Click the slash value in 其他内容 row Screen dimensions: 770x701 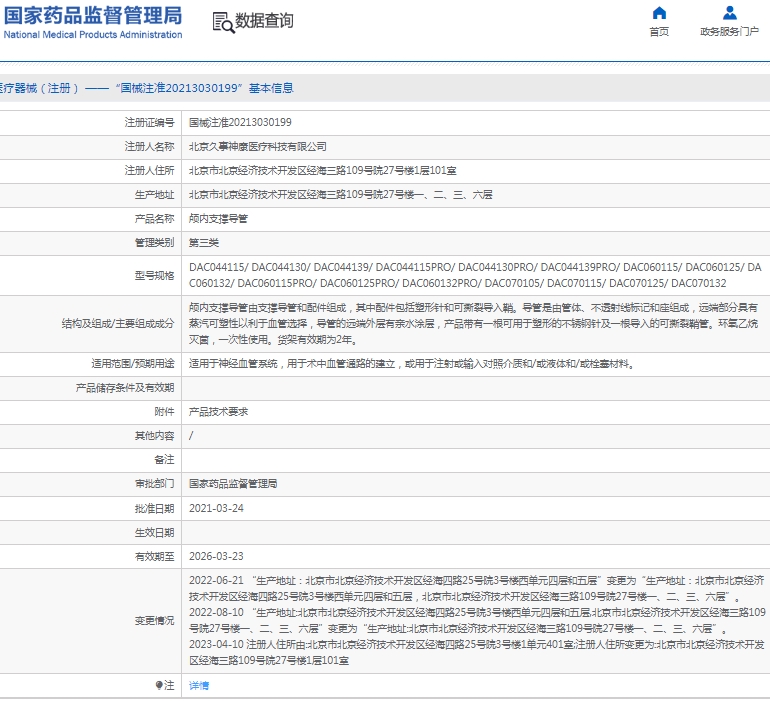(x=191, y=436)
